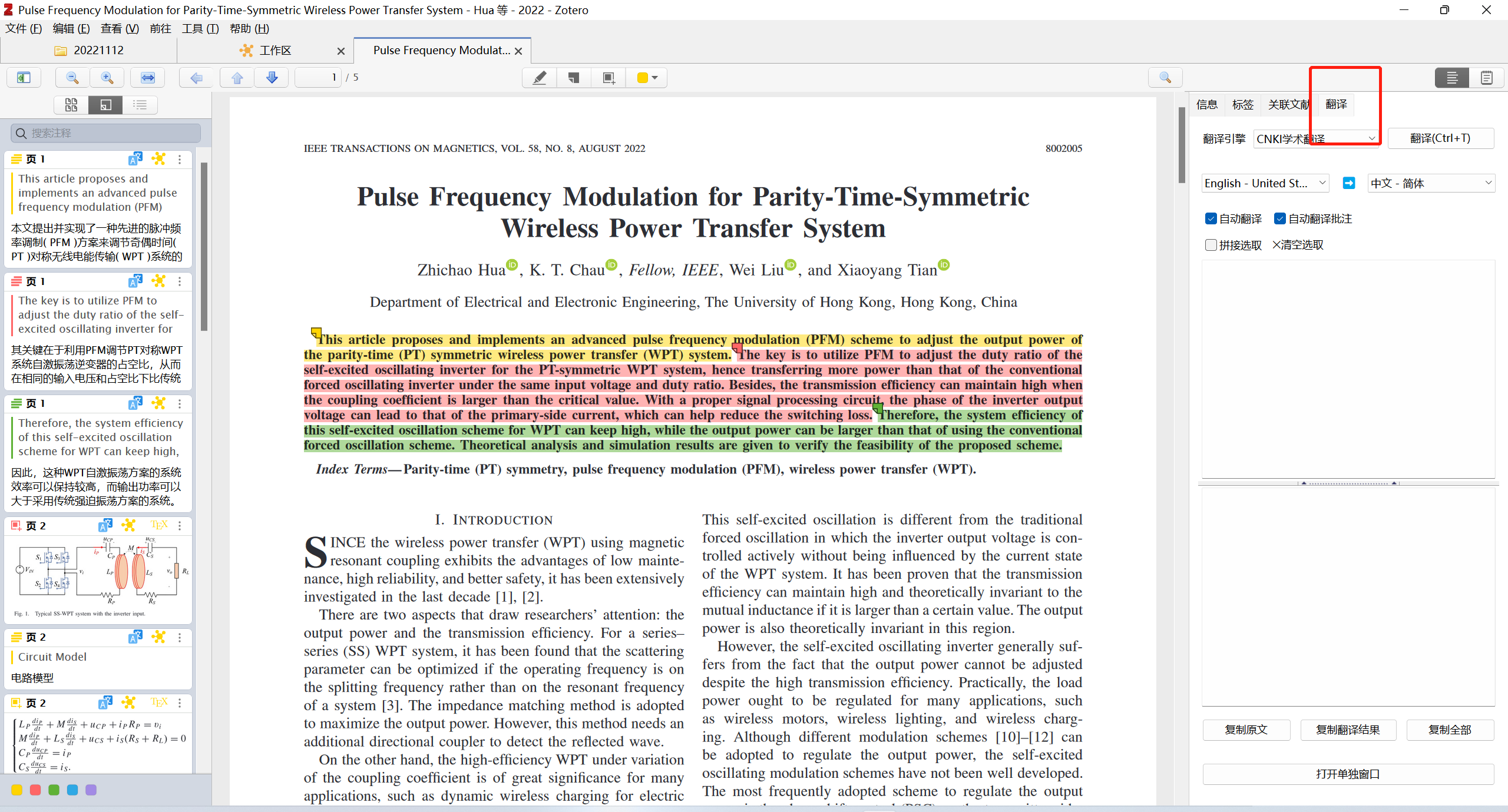Switch to the 标签 tab
Viewport: 1508px width, 812px height.
[x=1242, y=104]
